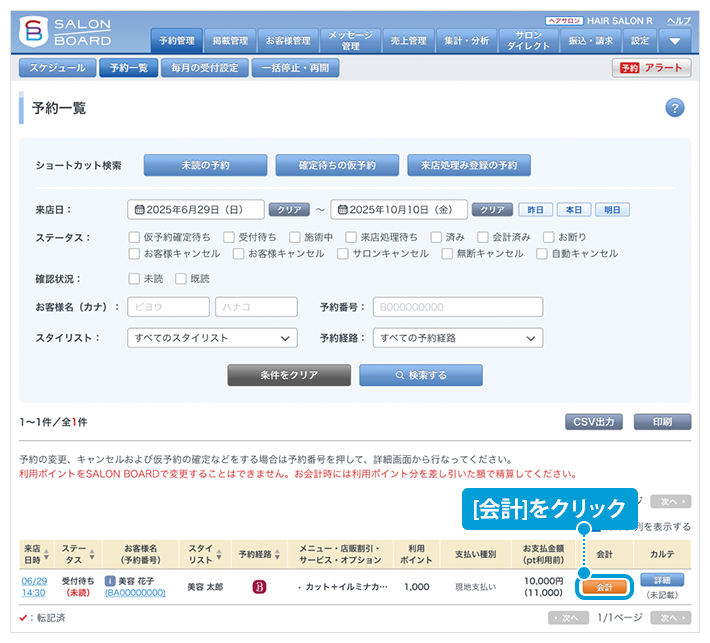
Task: Click the SALON BOARD logo
Action: click(65, 32)
